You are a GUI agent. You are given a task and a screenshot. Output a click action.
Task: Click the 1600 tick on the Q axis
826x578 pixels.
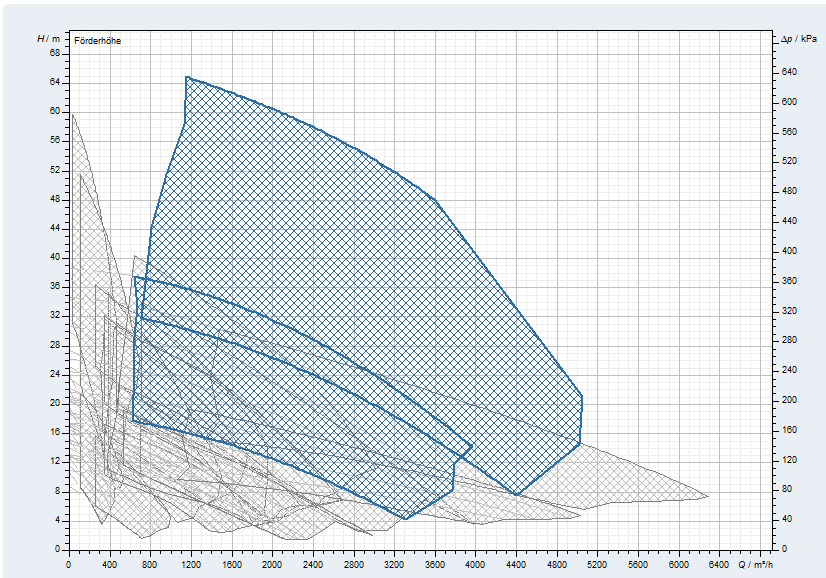[x=231, y=565]
